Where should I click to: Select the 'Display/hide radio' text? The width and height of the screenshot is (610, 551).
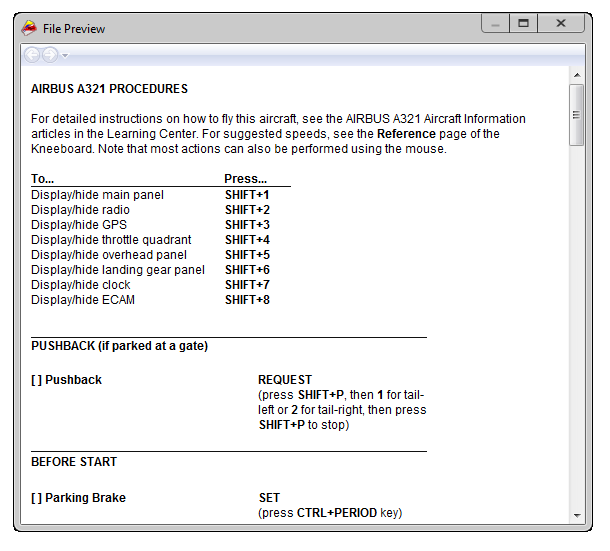(x=80, y=210)
